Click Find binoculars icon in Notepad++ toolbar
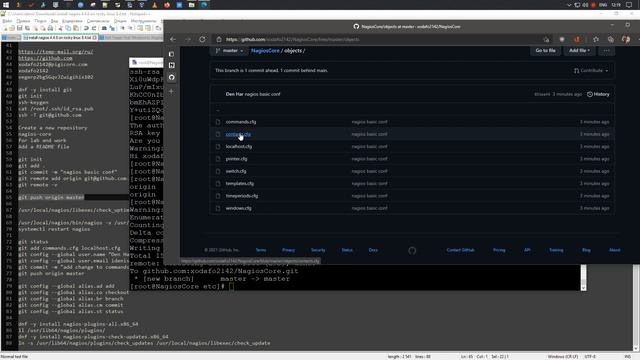The width and height of the screenshot is (640, 360). click(x=104, y=28)
